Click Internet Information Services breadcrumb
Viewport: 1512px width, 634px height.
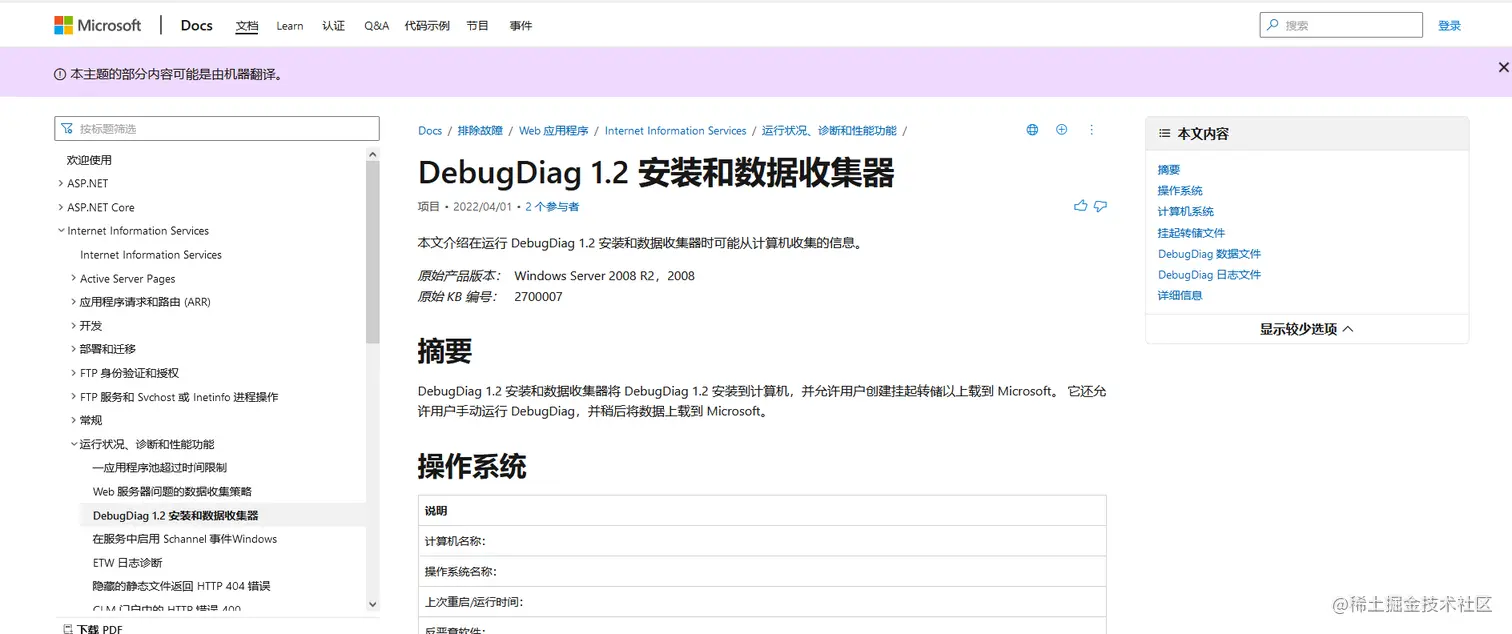coord(676,131)
